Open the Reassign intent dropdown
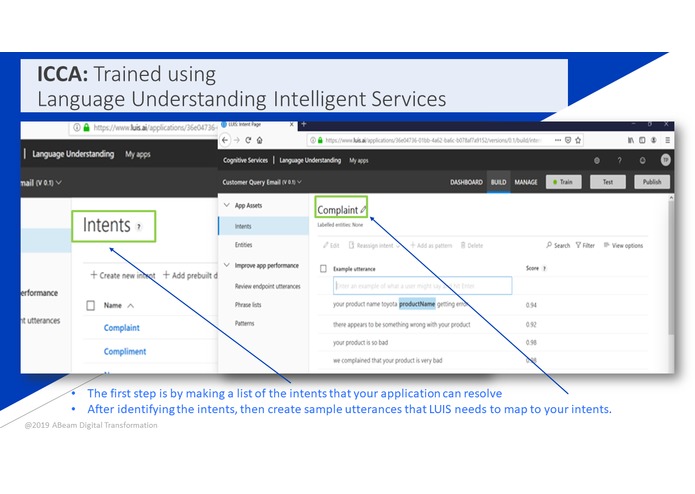Screen dimensions: 695x494 pos(374,245)
